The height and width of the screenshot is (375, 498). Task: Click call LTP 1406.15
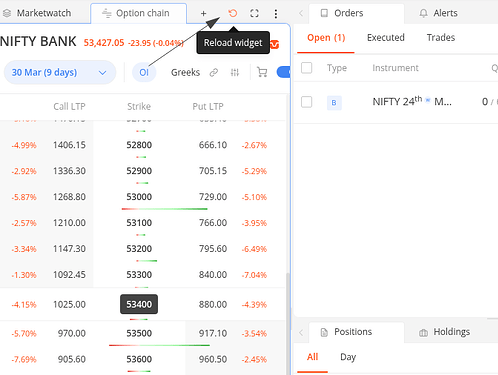point(69,145)
